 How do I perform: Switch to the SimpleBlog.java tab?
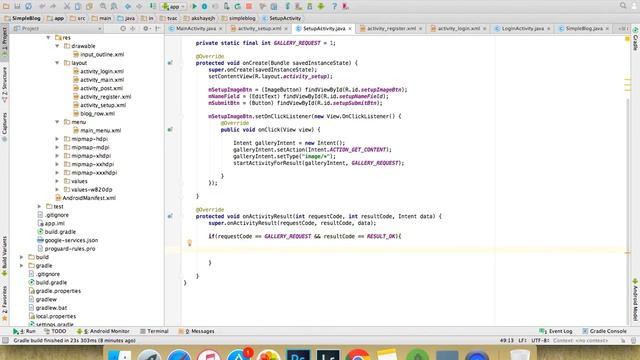(x=584, y=29)
